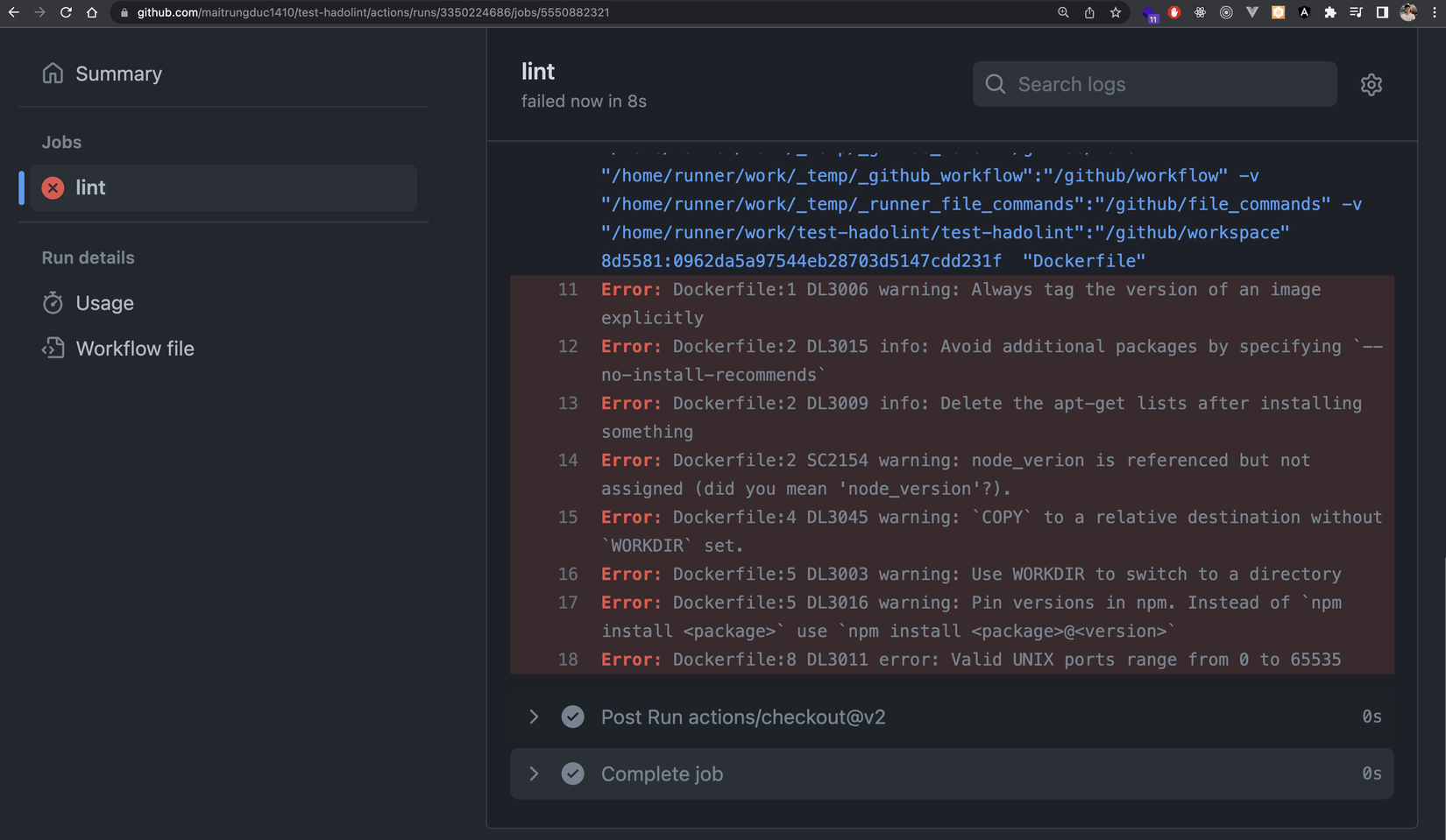Open React DevTools extension
Image resolution: width=1446 pixels, height=840 pixels.
coord(1201,13)
